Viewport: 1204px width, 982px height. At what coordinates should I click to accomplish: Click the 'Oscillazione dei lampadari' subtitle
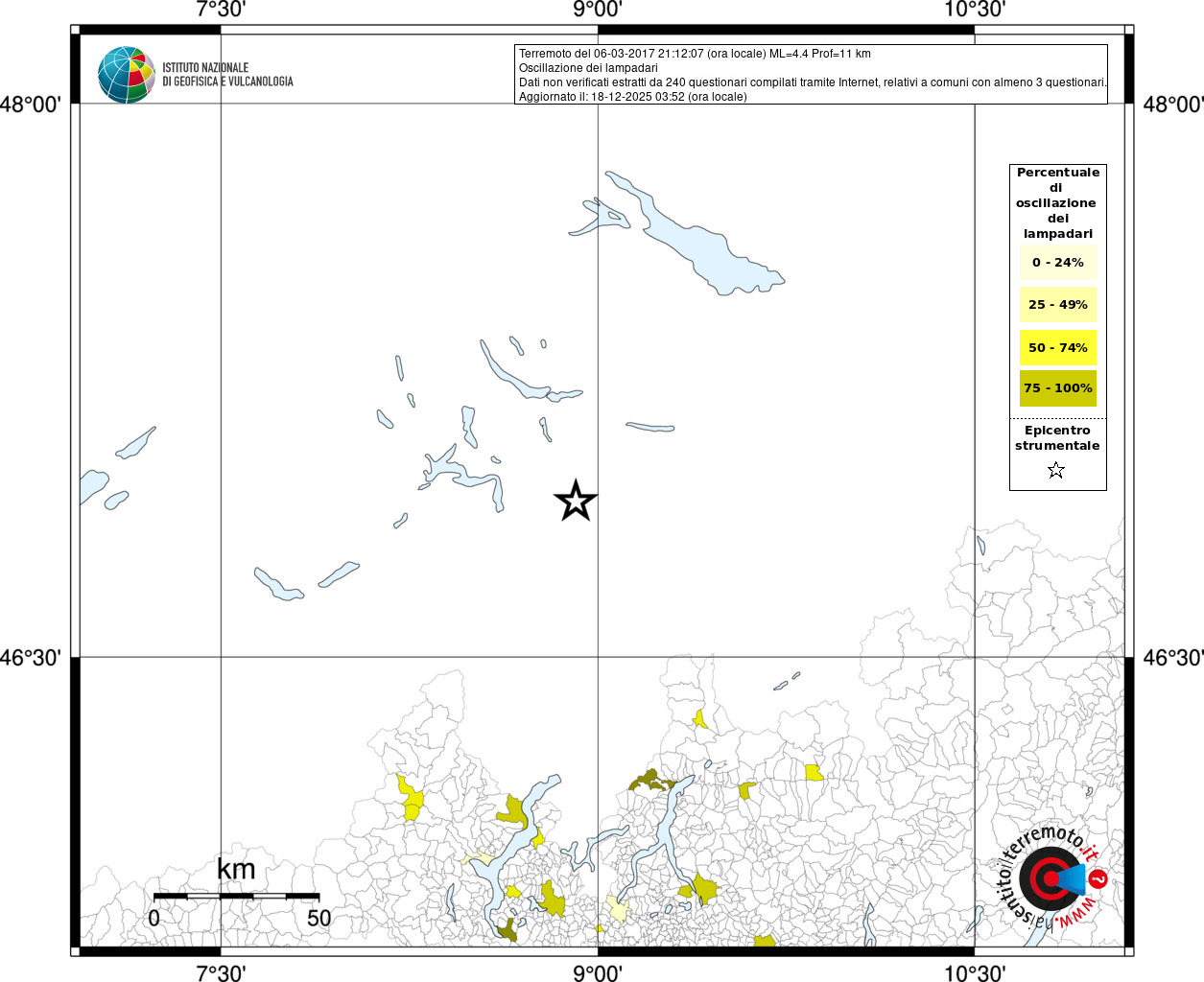(x=588, y=68)
